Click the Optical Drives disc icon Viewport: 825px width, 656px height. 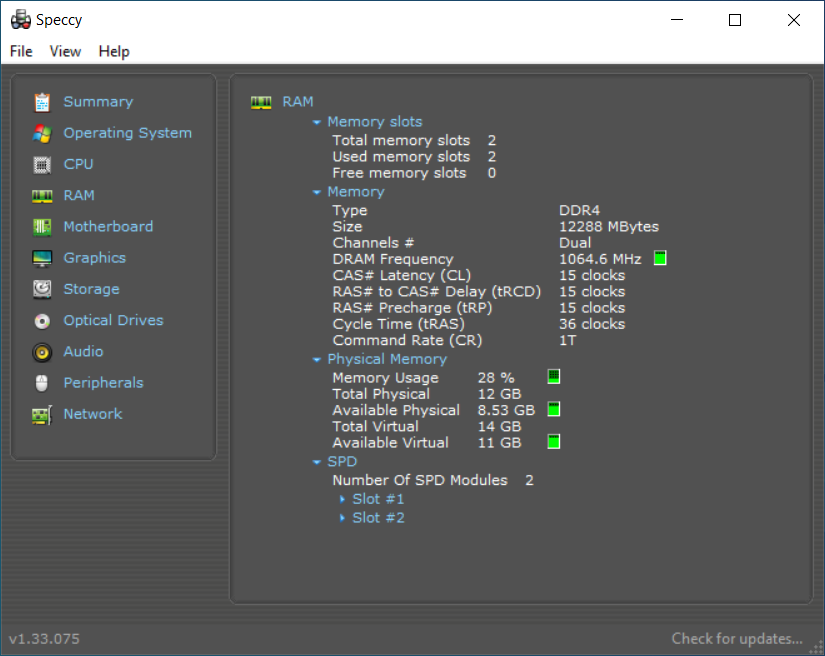point(42,321)
